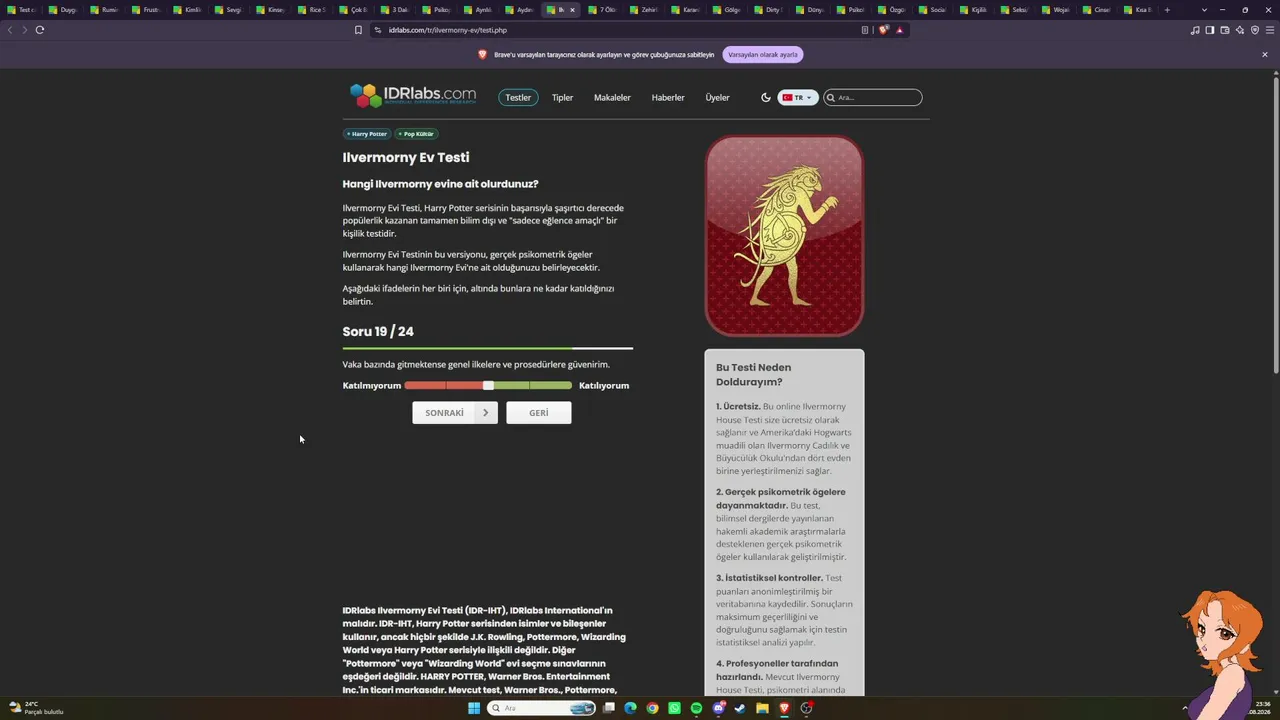Open the Üyeler menu item

point(718,98)
